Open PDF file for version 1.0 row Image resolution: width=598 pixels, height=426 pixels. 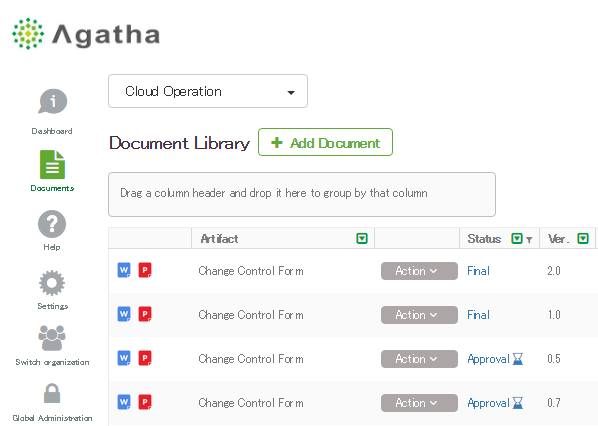tap(145, 314)
